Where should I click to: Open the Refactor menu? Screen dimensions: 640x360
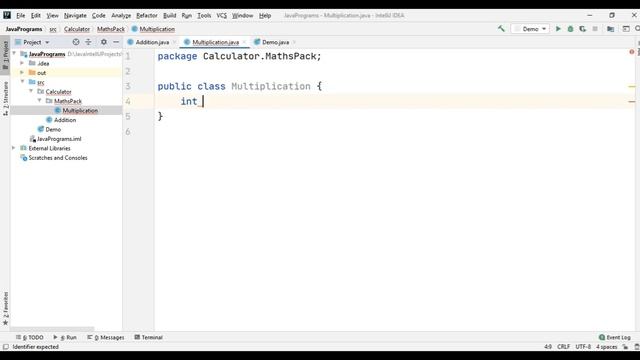coord(147,16)
